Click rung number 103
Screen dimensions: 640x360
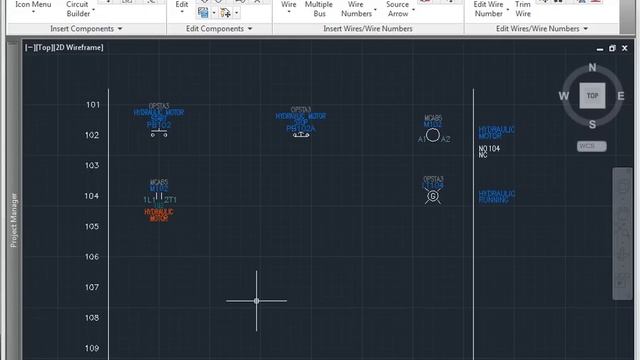(92, 165)
